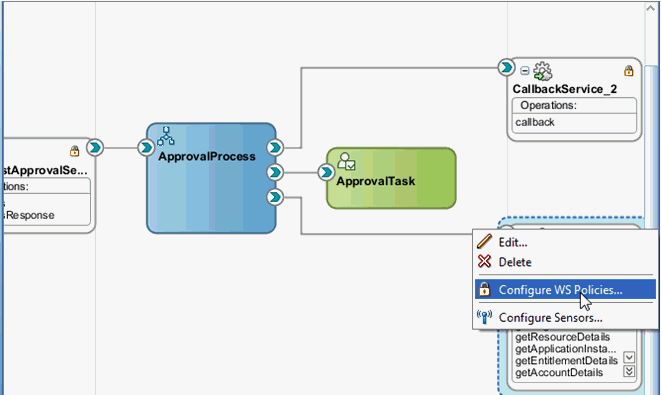Choose Edit... from the context menu

coord(565,242)
